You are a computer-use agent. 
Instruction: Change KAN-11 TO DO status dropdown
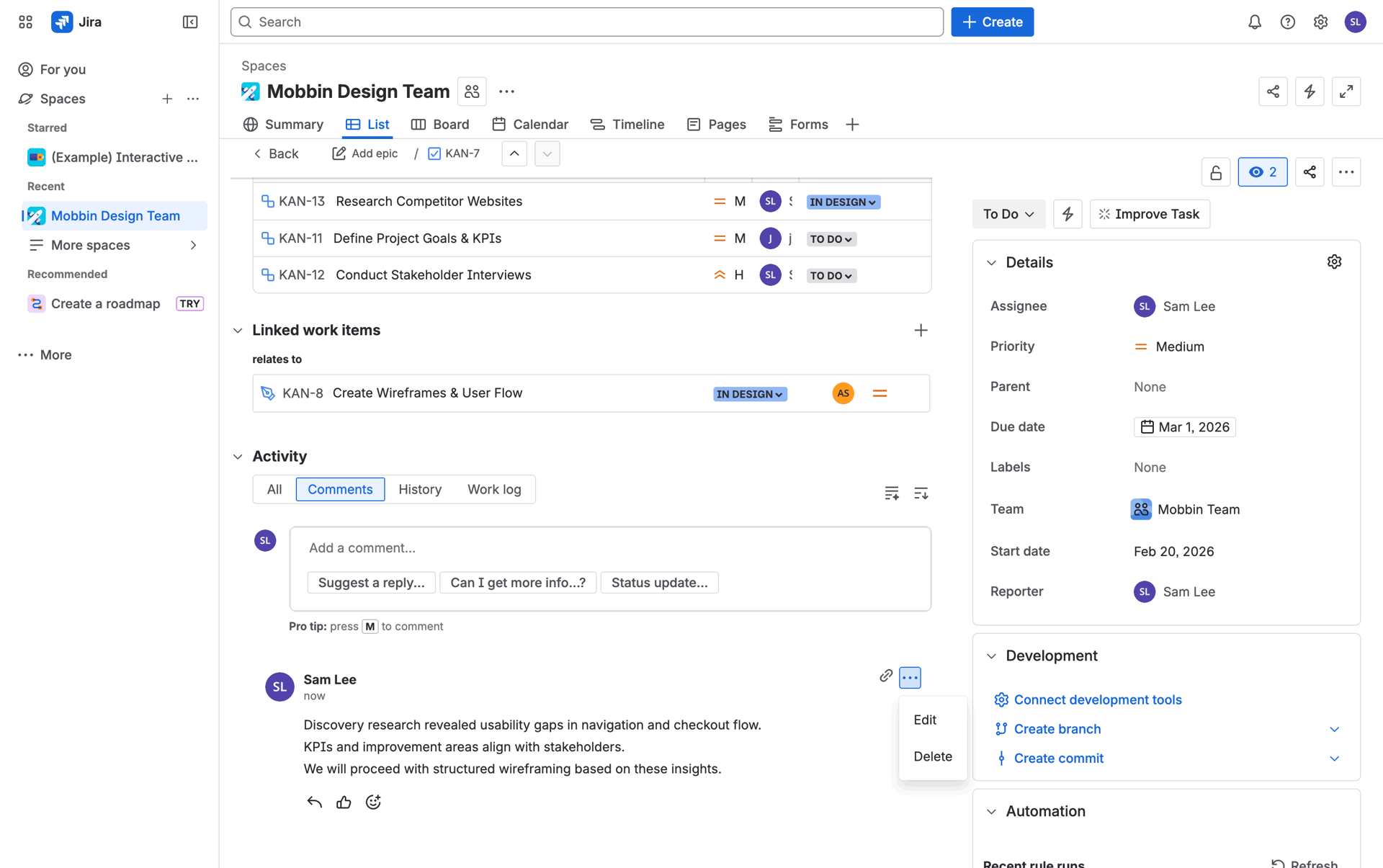point(831,239)
